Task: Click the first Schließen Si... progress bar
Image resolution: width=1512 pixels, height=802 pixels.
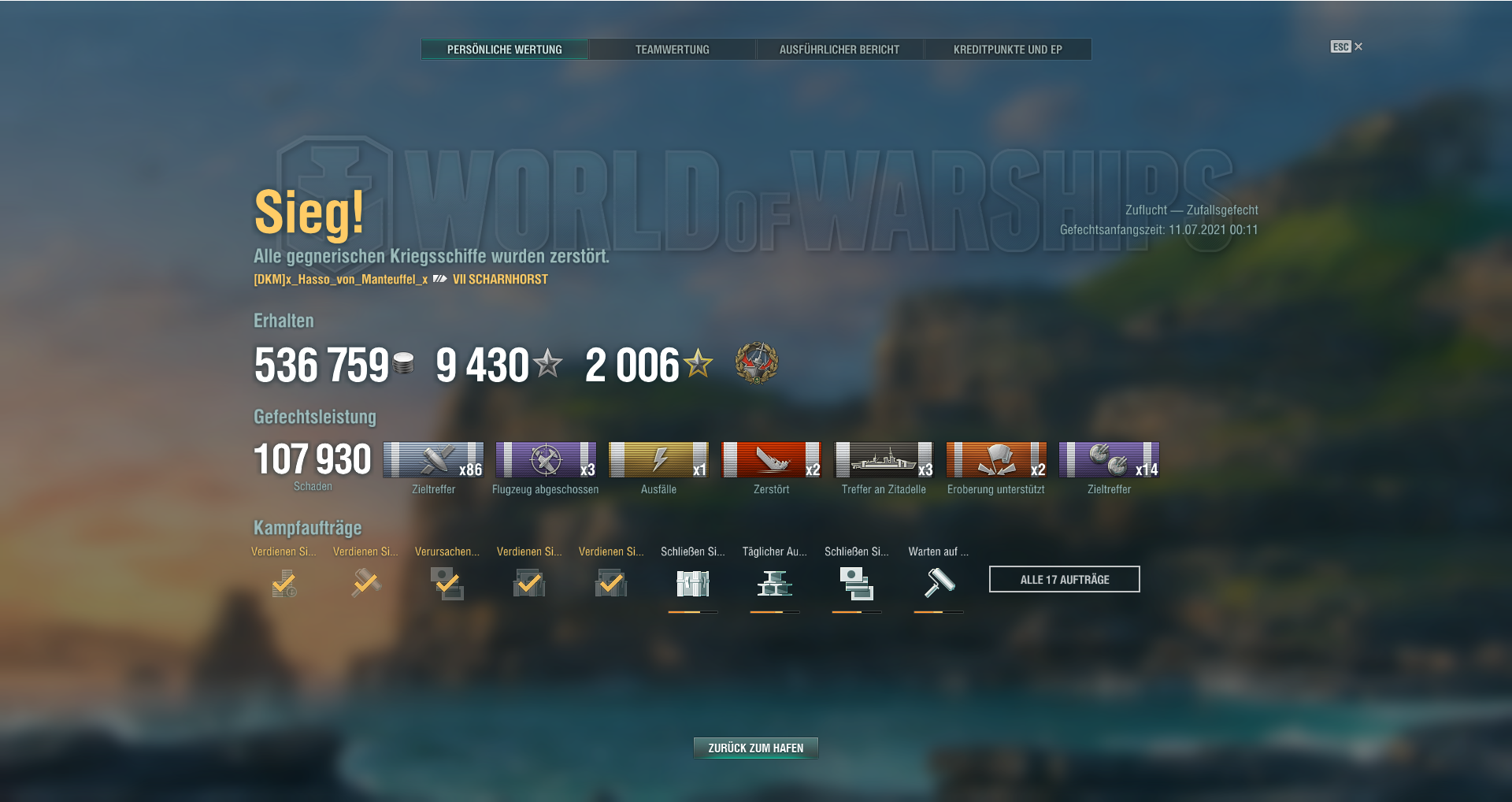Action: (693, 611)
